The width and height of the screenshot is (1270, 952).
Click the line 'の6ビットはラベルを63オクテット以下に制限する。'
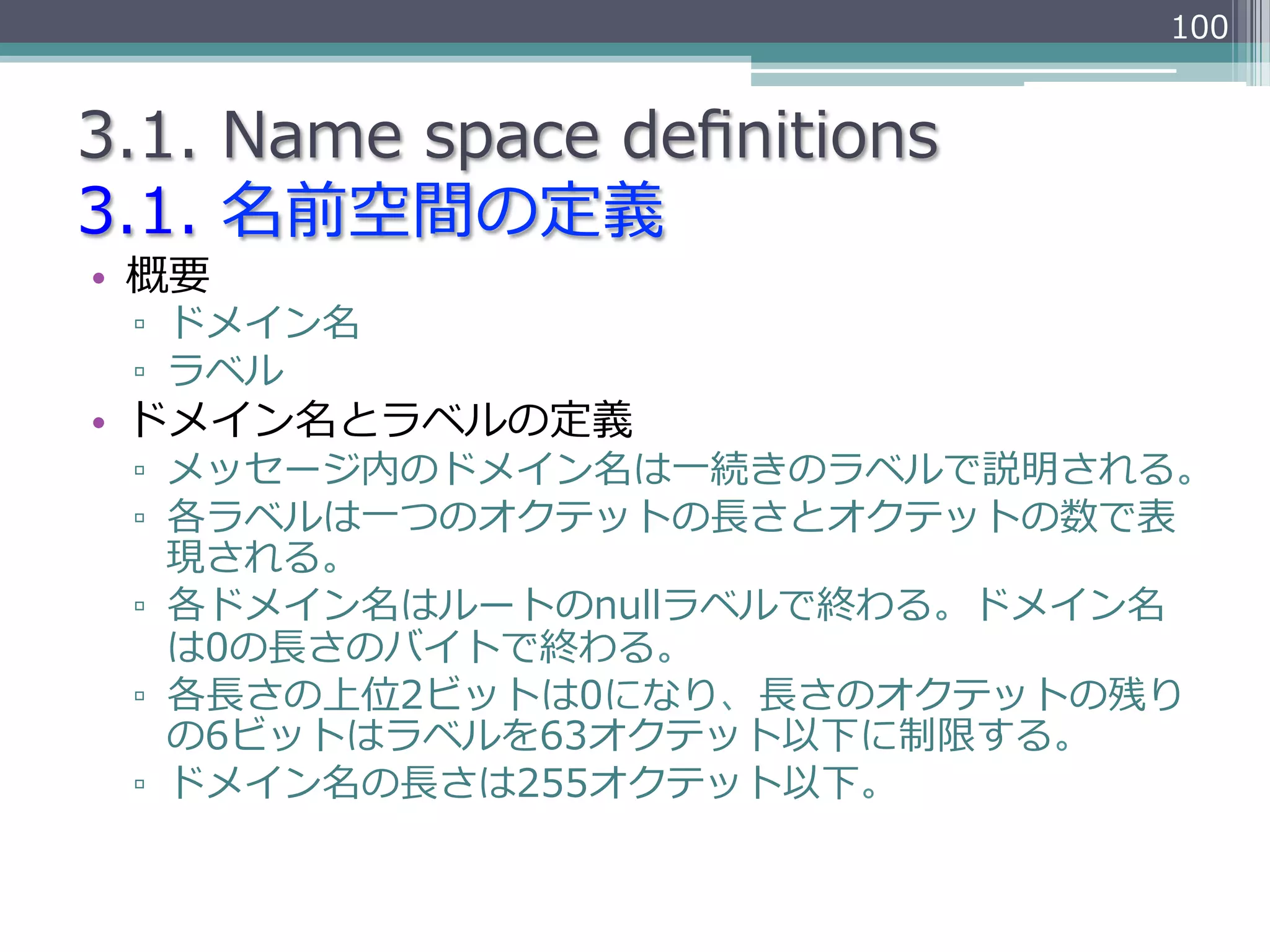[x=619, y=736]
